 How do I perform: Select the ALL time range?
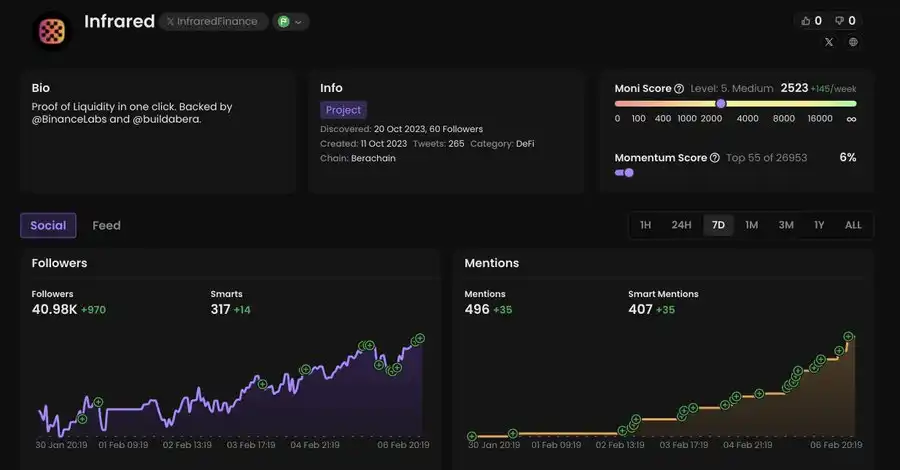853,225
